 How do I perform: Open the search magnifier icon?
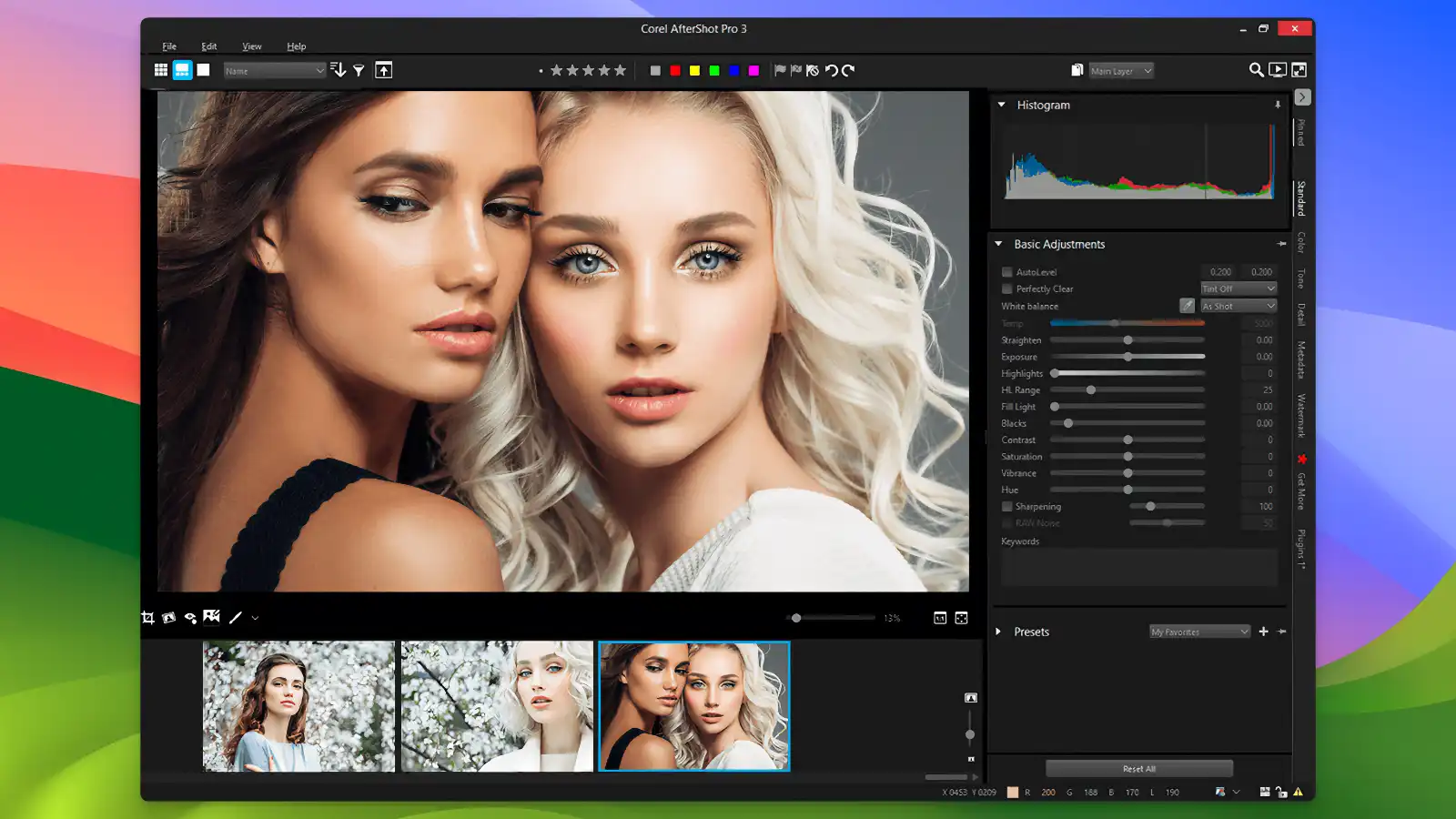1257,69
